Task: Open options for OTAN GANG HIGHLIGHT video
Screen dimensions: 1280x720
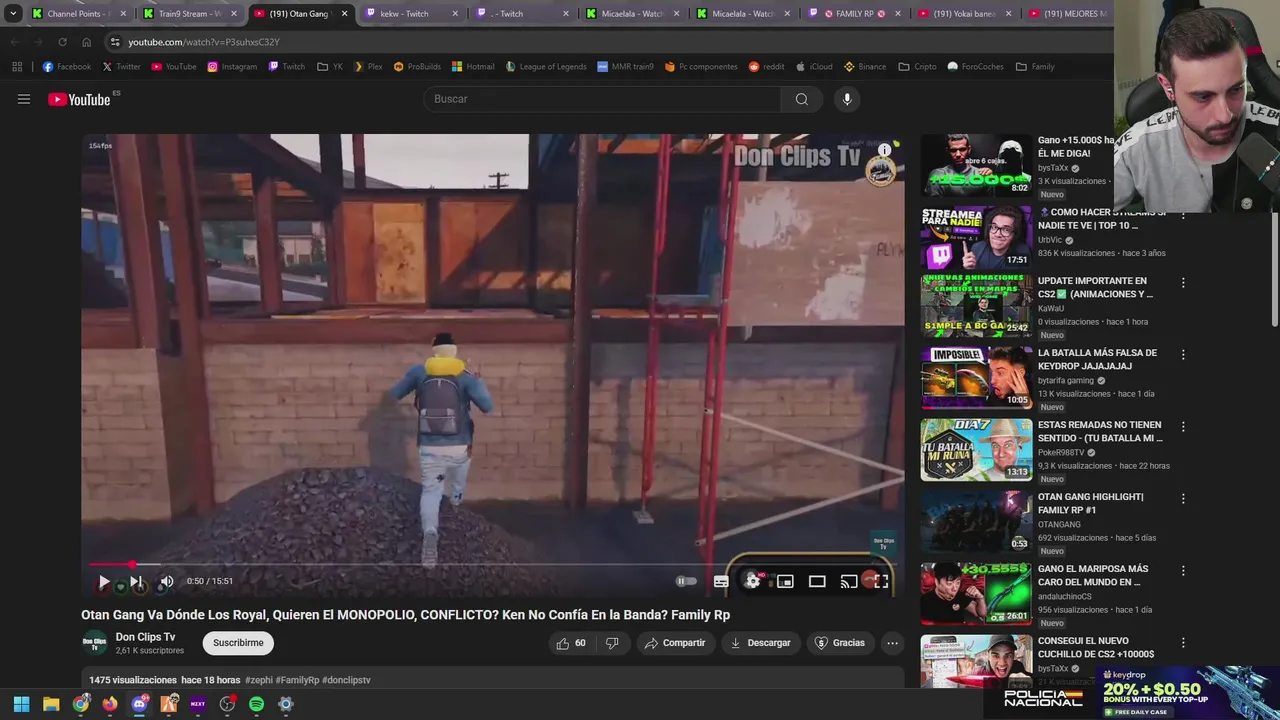Action: [1183, 499]
